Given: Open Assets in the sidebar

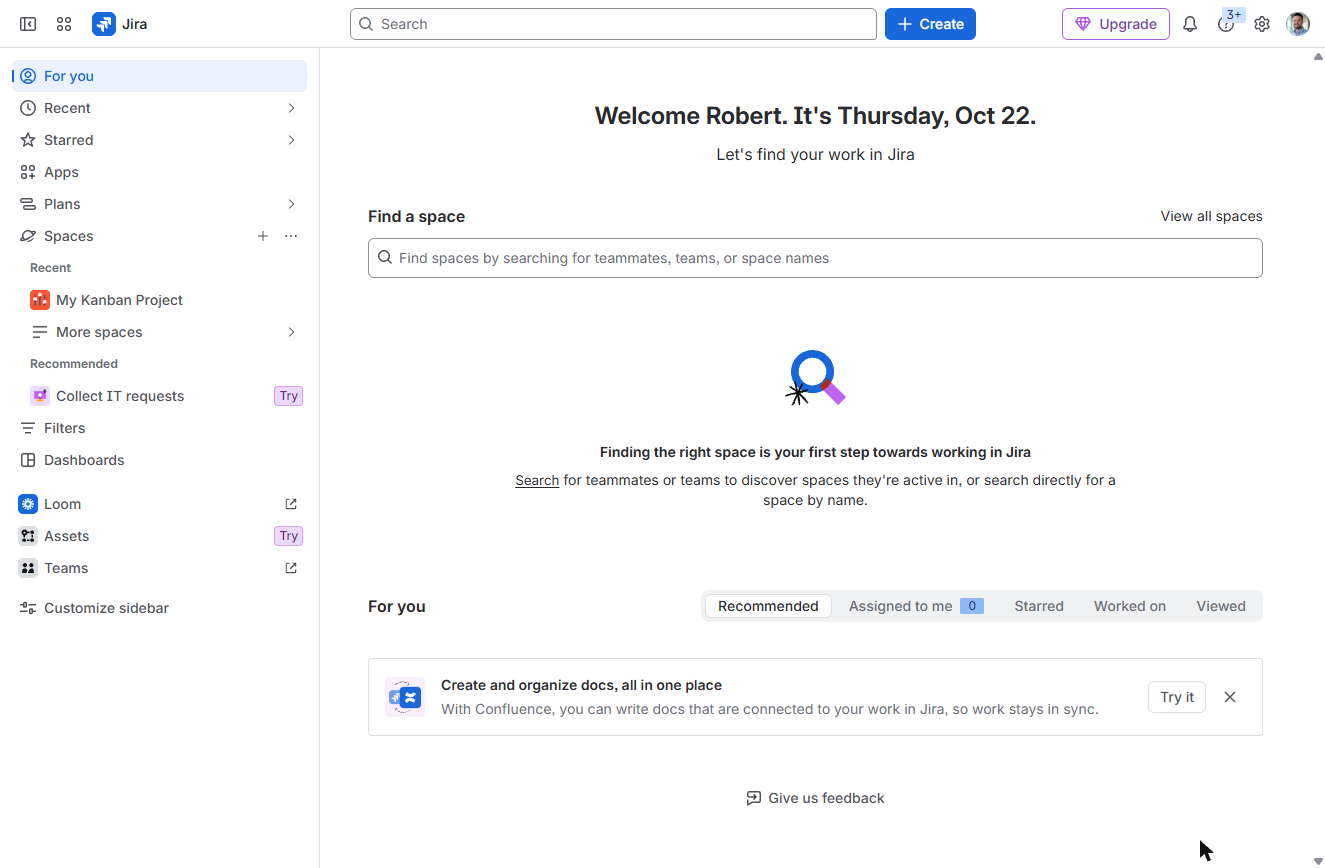Looking at the screenshot, I should coord(159,536).
